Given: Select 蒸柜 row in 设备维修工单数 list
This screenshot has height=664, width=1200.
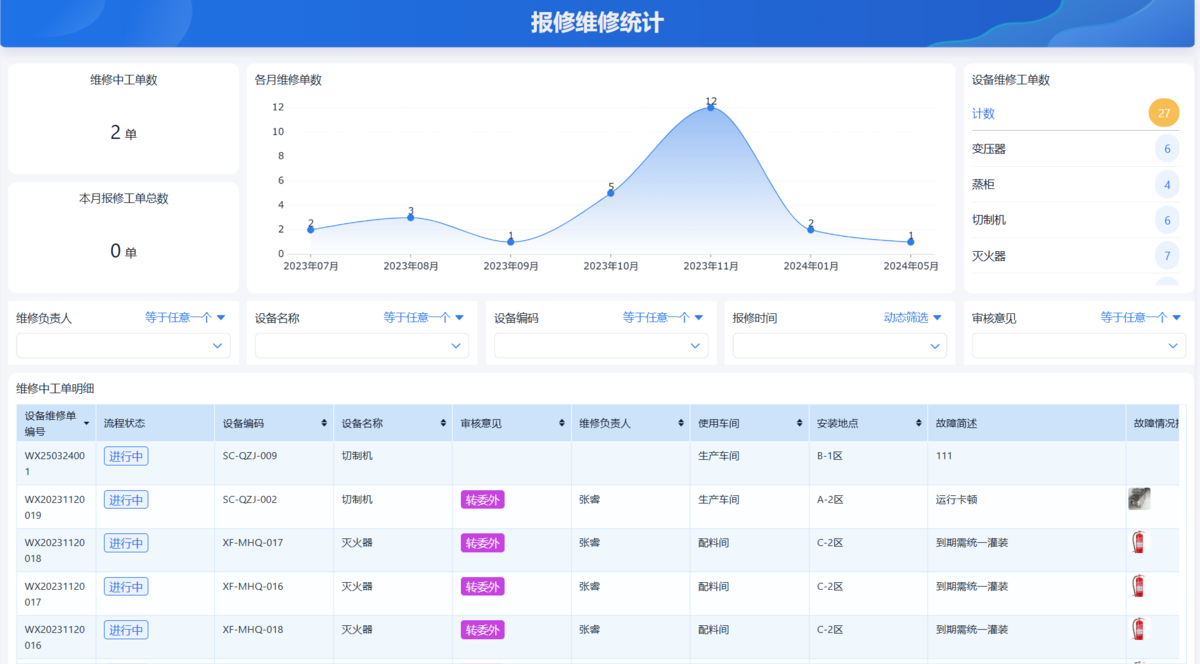Looking at the screenshot, I should [x=1076, y=185].
